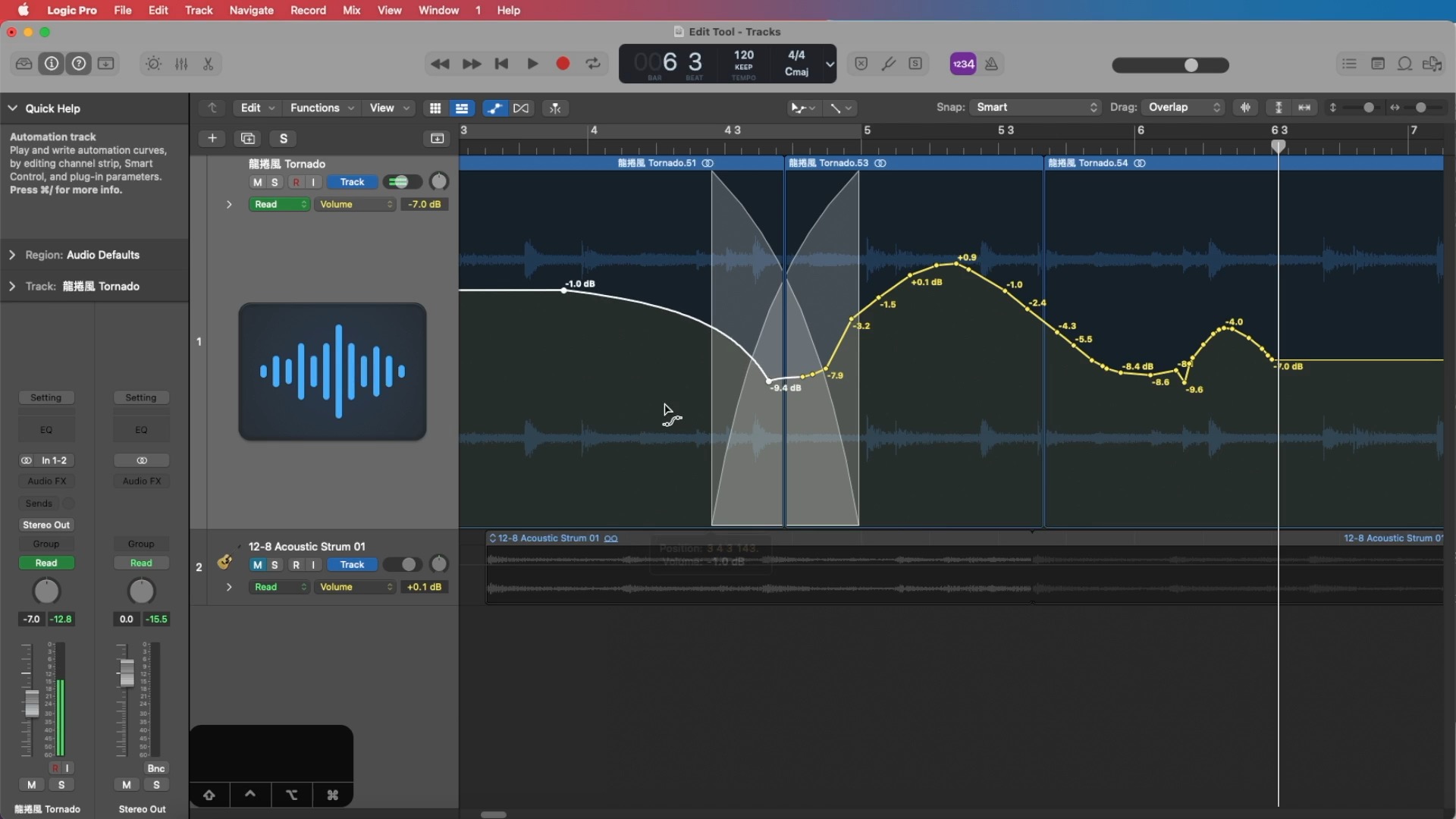Switch to grid view button

point(435,108)
